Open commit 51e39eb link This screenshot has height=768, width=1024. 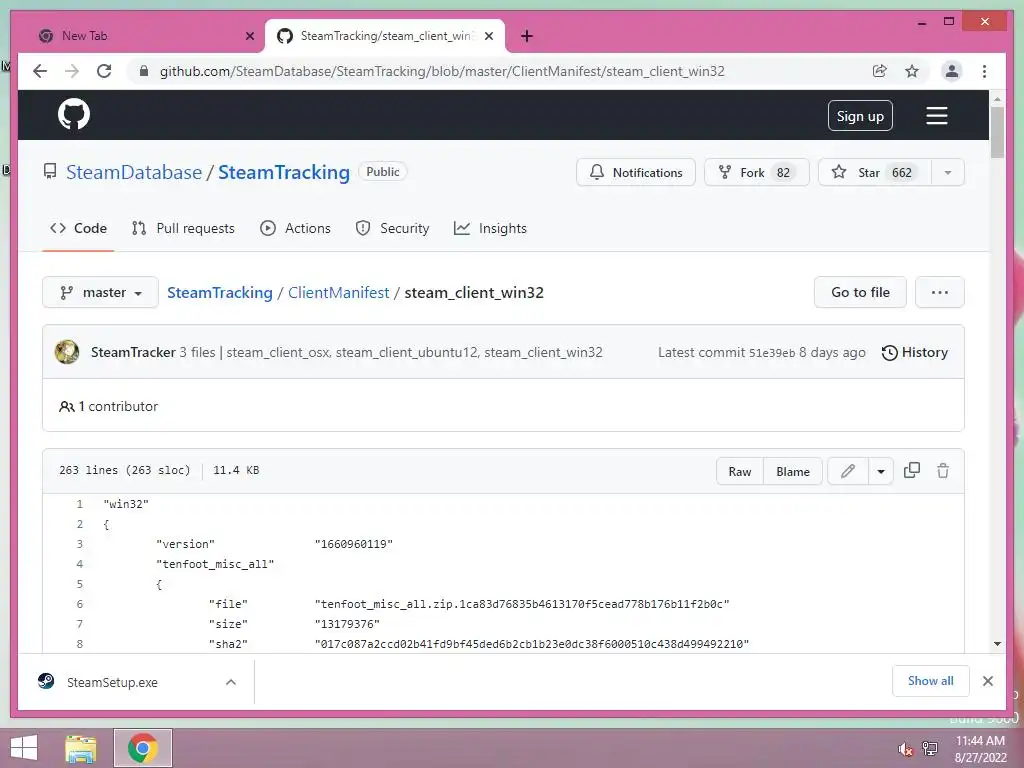click(771, 353)
